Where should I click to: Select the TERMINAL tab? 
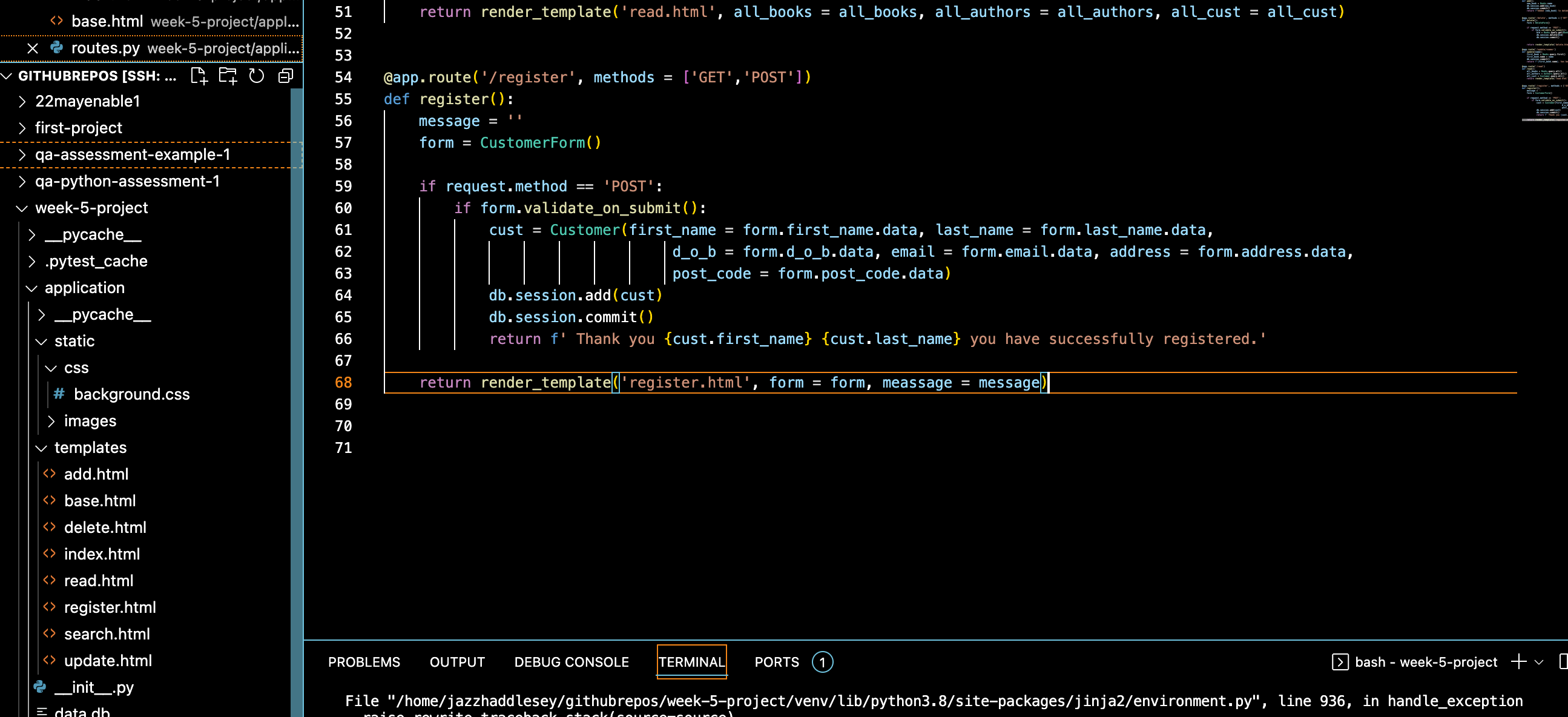click(x=691, y=662)
